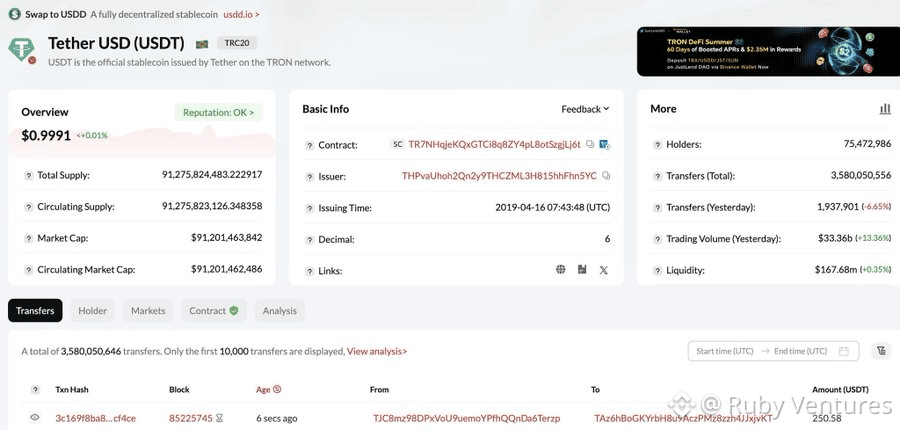This screenshot has height=430, width=900.
Task: Click the help icon next to Circulating Supply
Action: pyautogui.click(x=28, y=207)
